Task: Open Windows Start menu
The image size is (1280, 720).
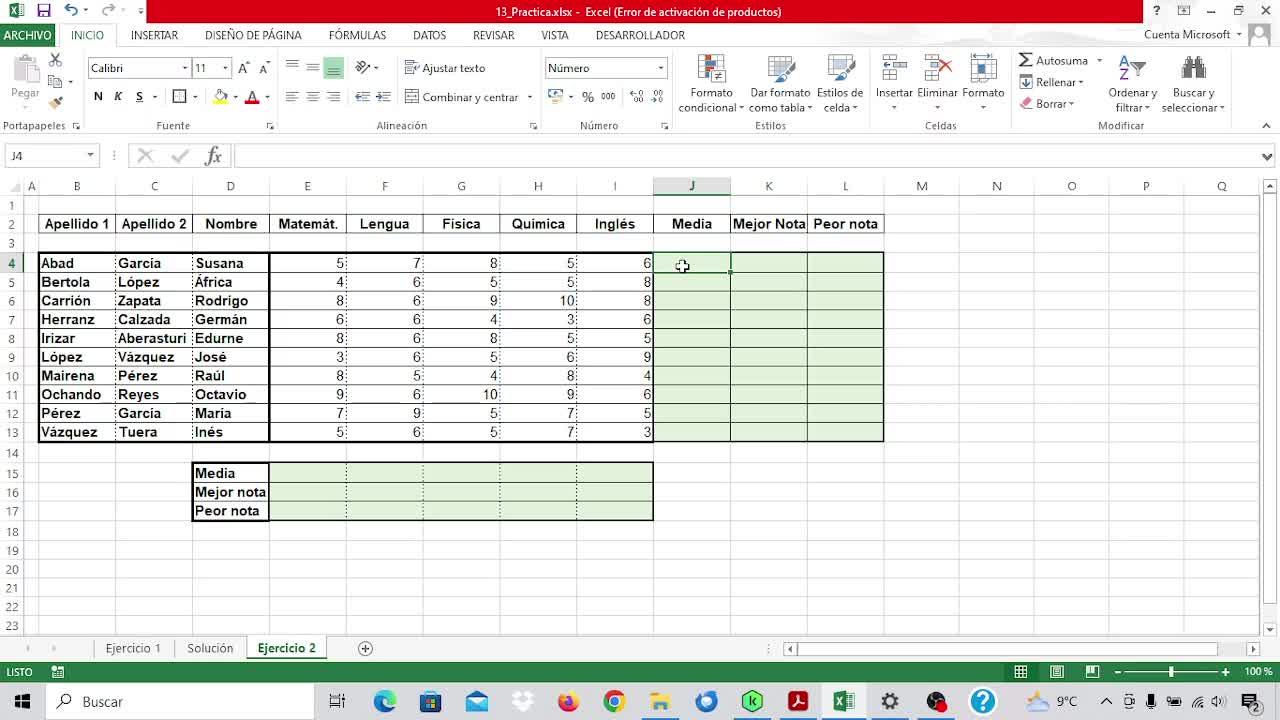Action: (x=22, y=701)
